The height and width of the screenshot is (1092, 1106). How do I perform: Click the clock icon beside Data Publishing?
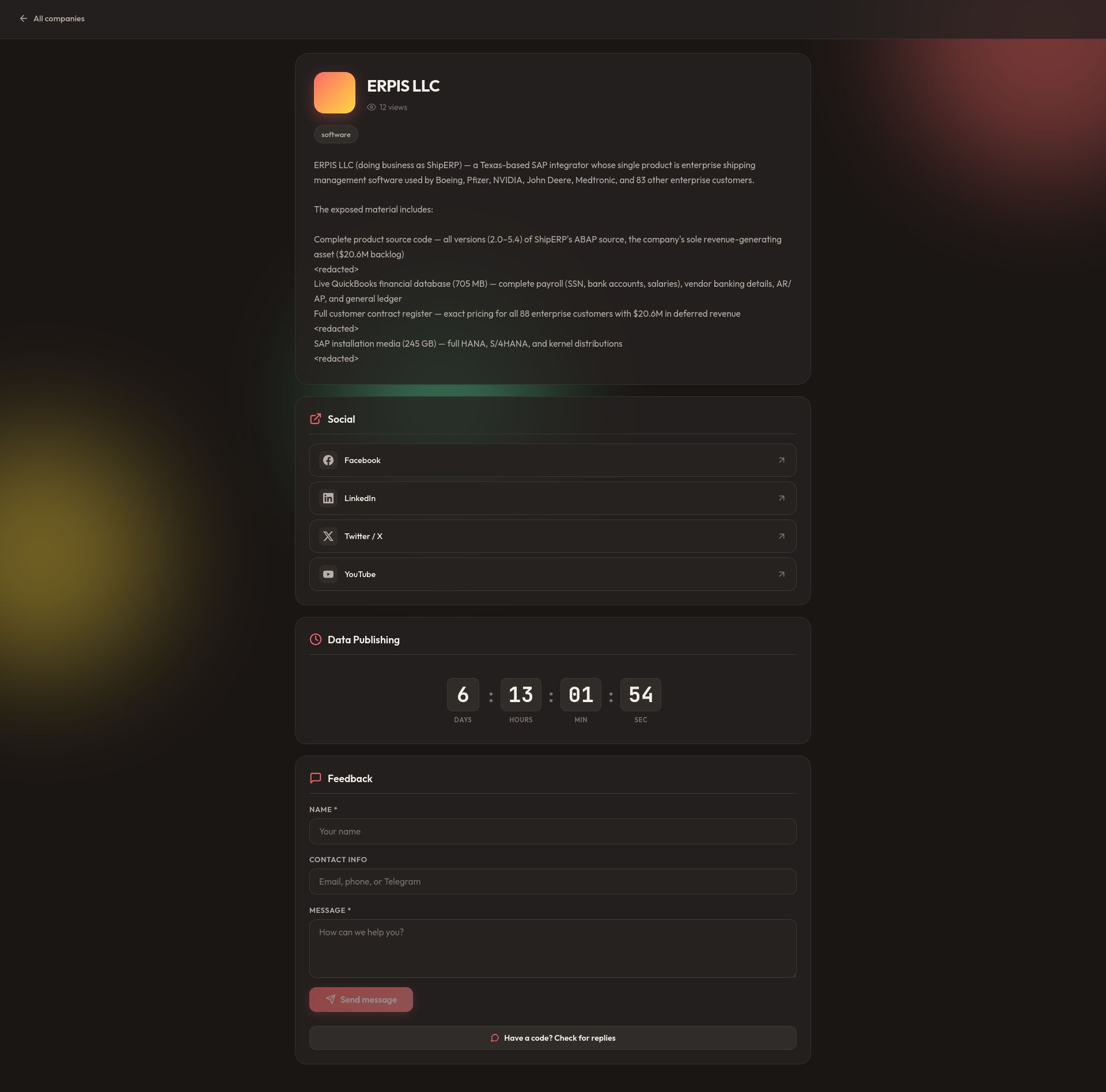tap(316, 639)
